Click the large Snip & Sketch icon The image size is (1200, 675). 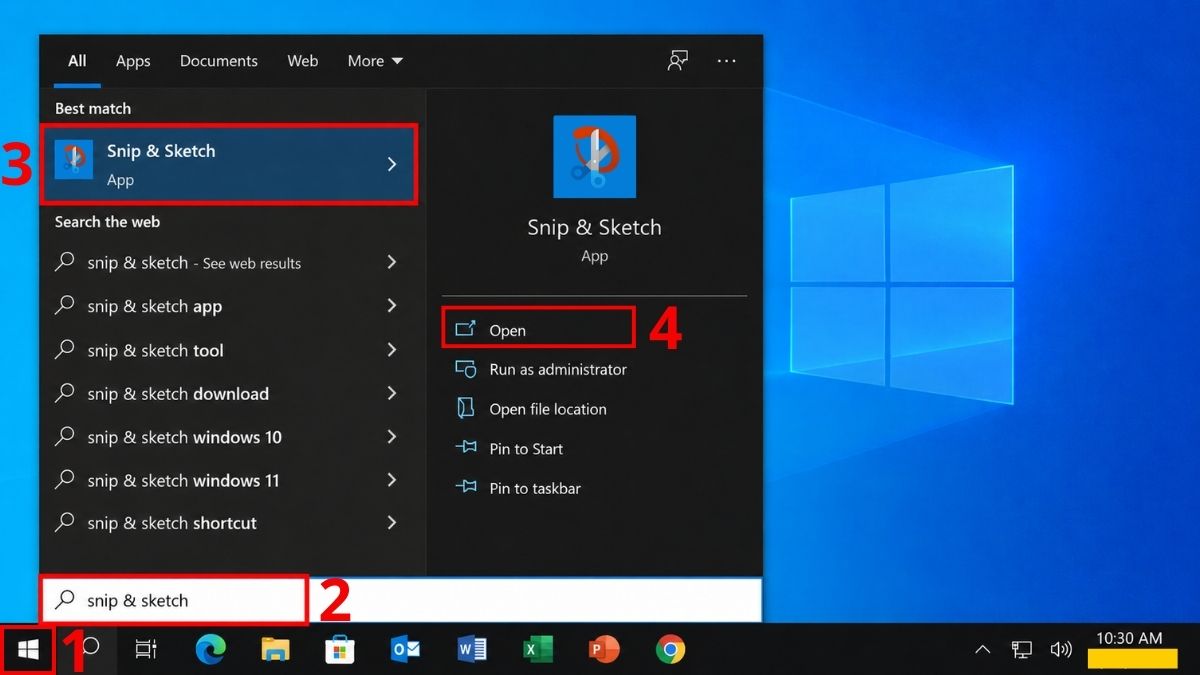point(594,157)
